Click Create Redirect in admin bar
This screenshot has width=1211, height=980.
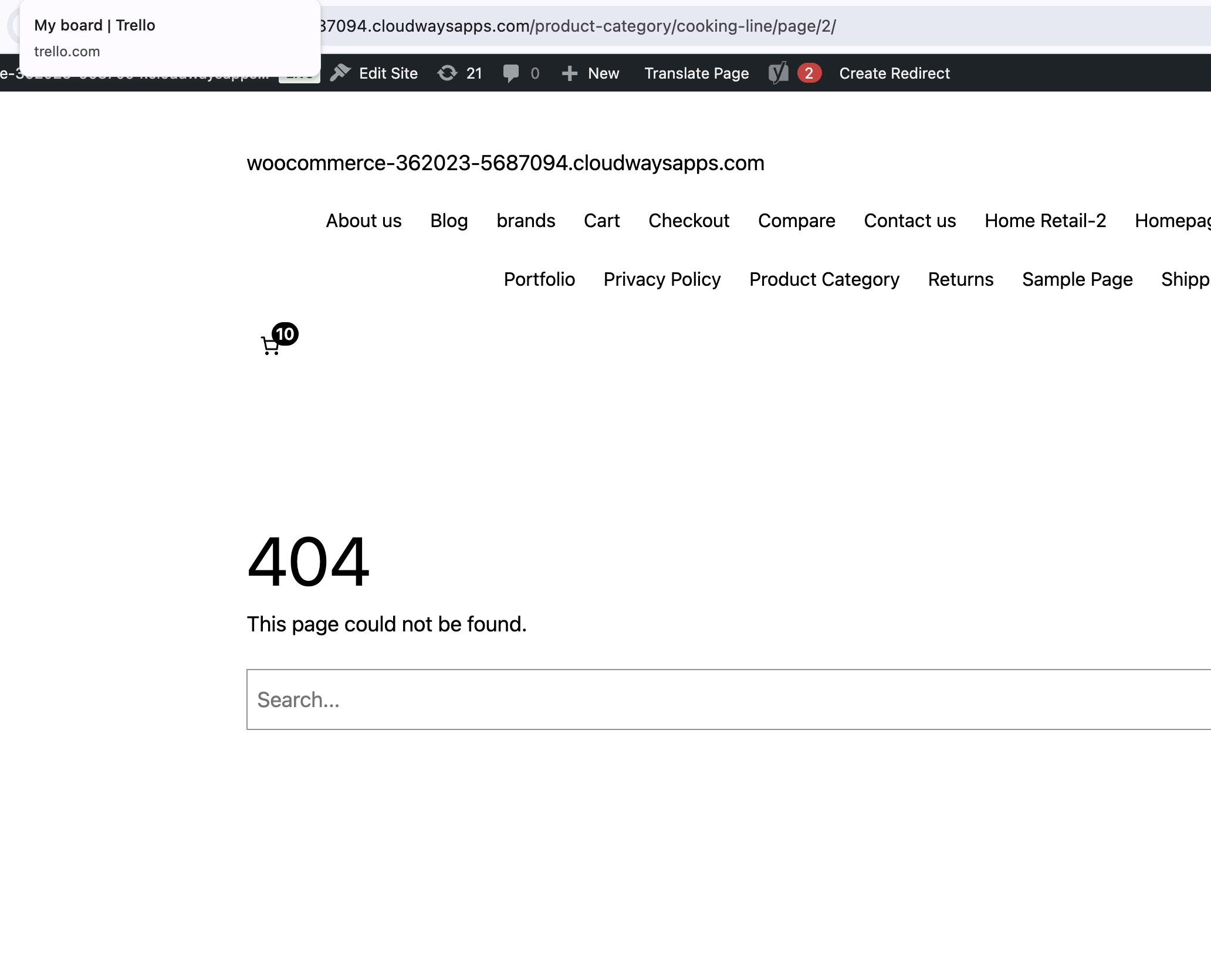[x=894, y=73]
